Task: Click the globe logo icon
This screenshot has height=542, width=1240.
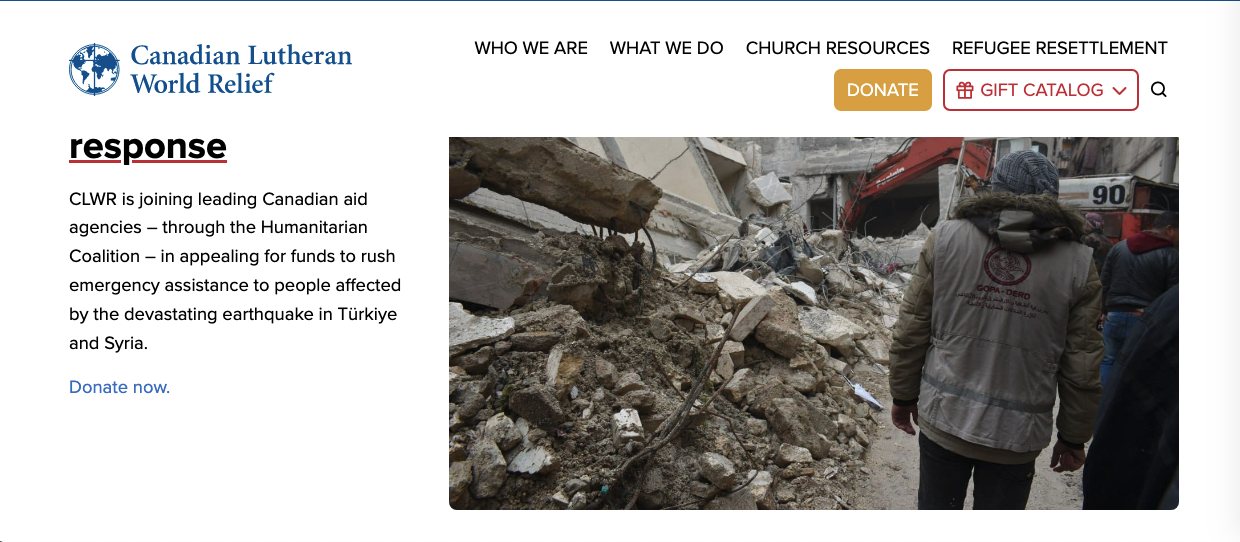Action: (x=94, y=70)
